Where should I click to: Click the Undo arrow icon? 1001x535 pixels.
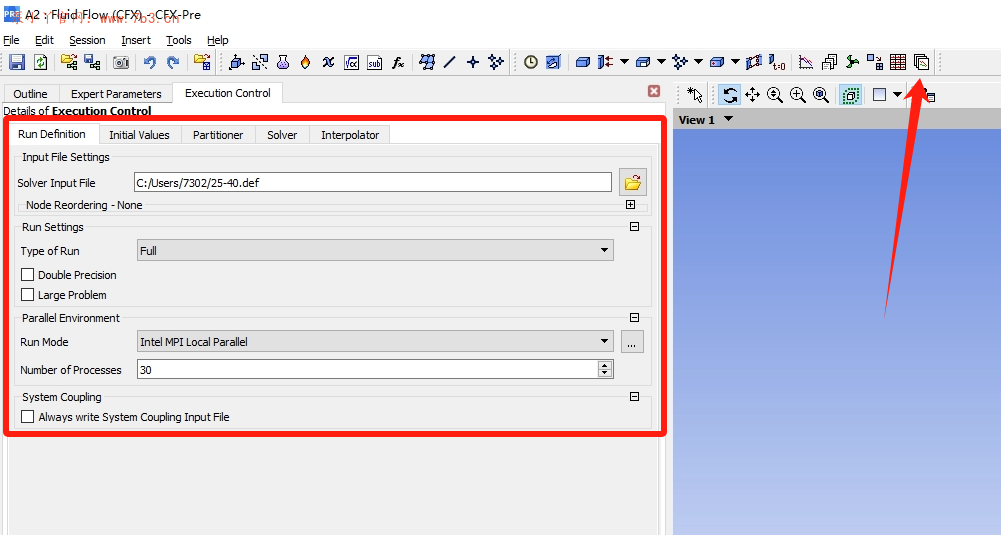click(x=149, y=62)
